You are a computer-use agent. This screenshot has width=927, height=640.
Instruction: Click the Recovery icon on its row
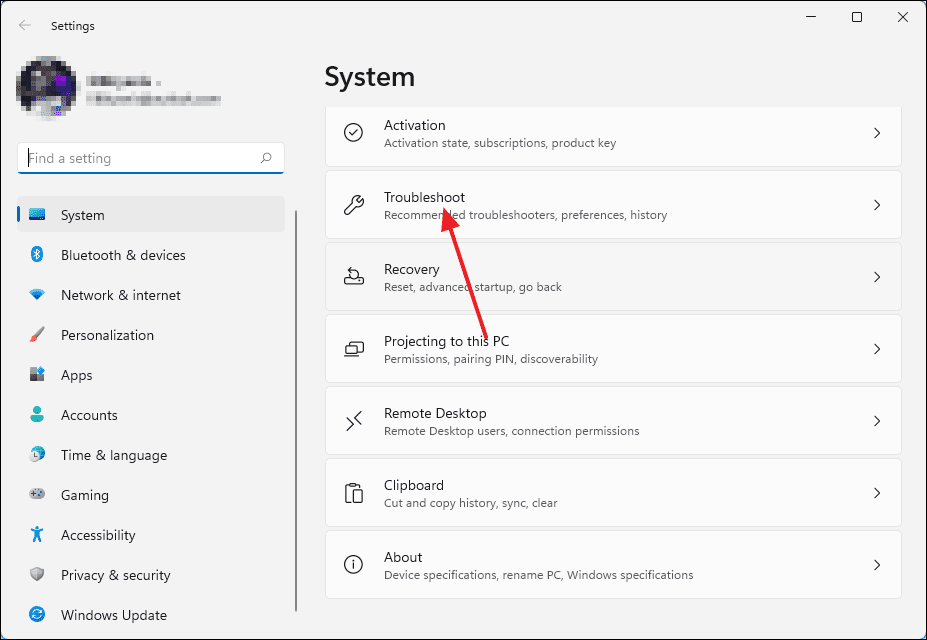point(353,276)
